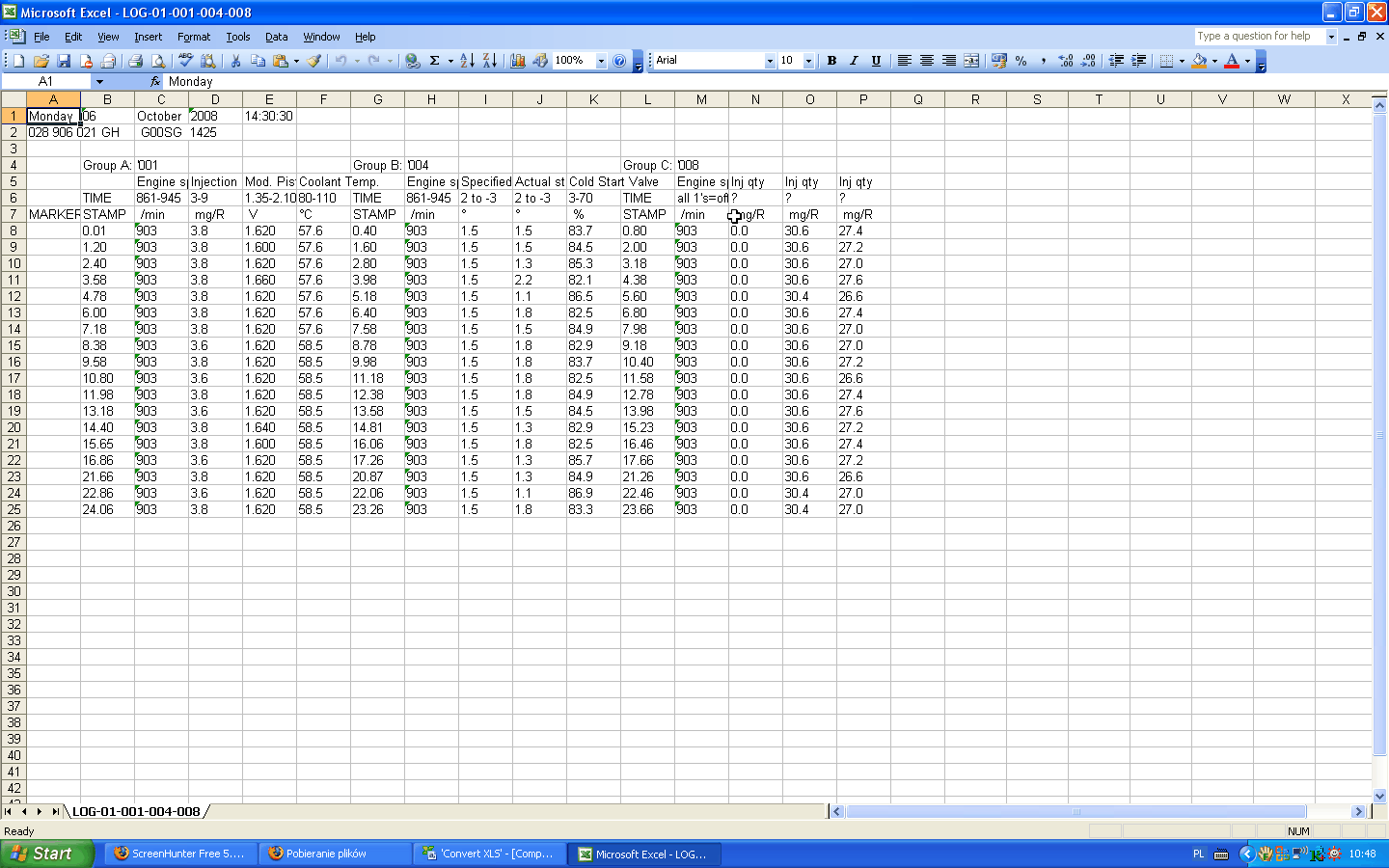Expand the Zoom percentage dropdown
Viewport: 1389px width, 868px height.
601,61
